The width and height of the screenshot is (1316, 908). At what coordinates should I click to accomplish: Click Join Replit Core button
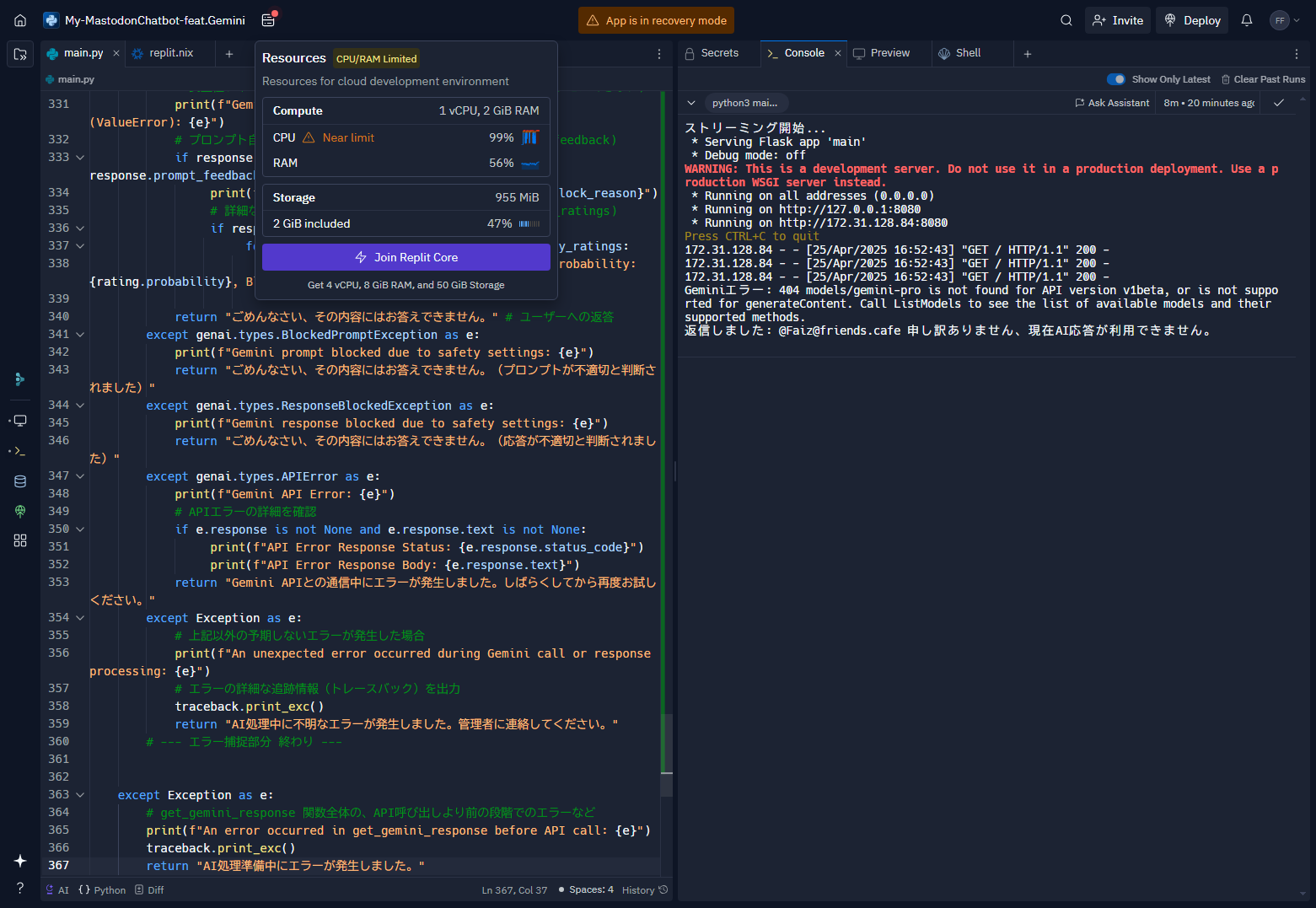point(406,257)
